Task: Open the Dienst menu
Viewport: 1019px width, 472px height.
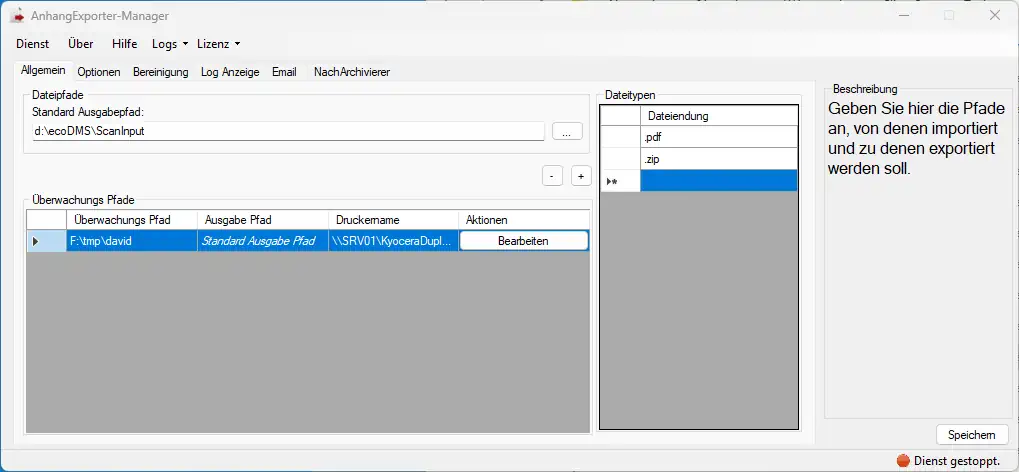Action: 32,44
